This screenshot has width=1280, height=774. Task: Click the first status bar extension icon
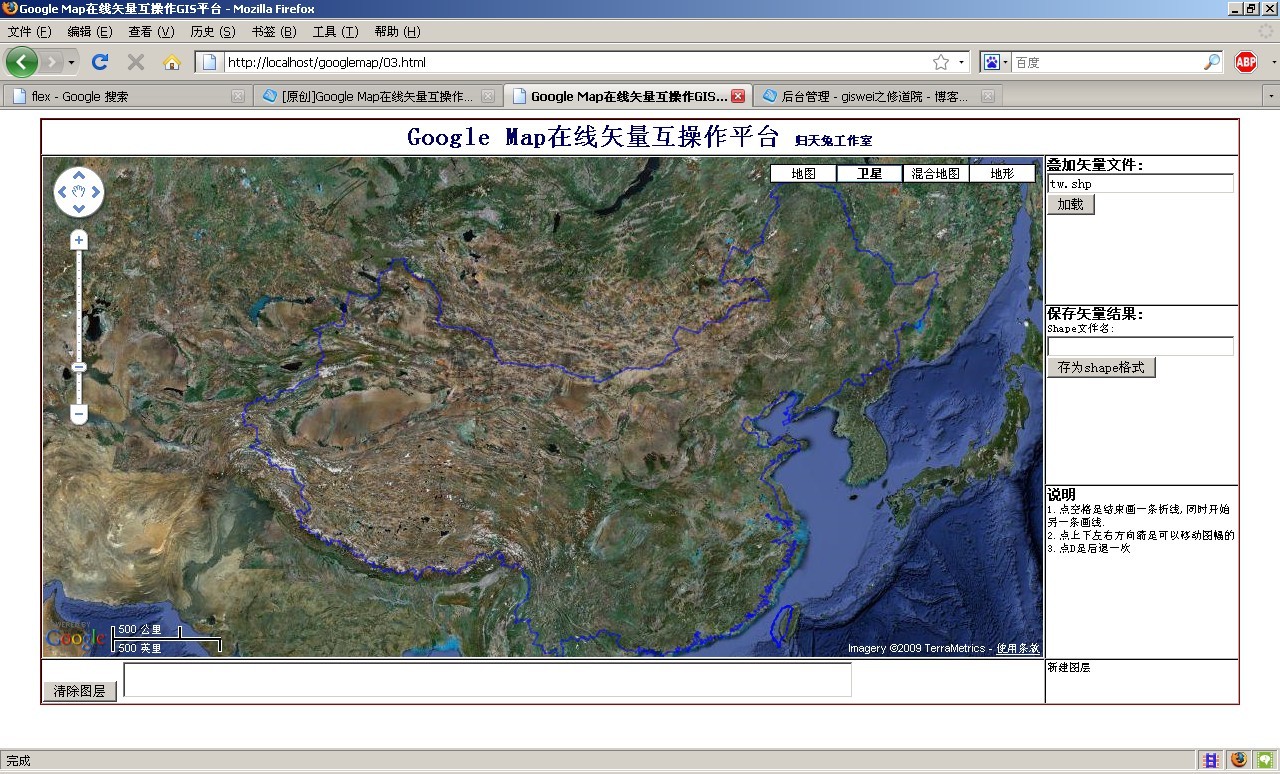click(x=1211, y=761)
